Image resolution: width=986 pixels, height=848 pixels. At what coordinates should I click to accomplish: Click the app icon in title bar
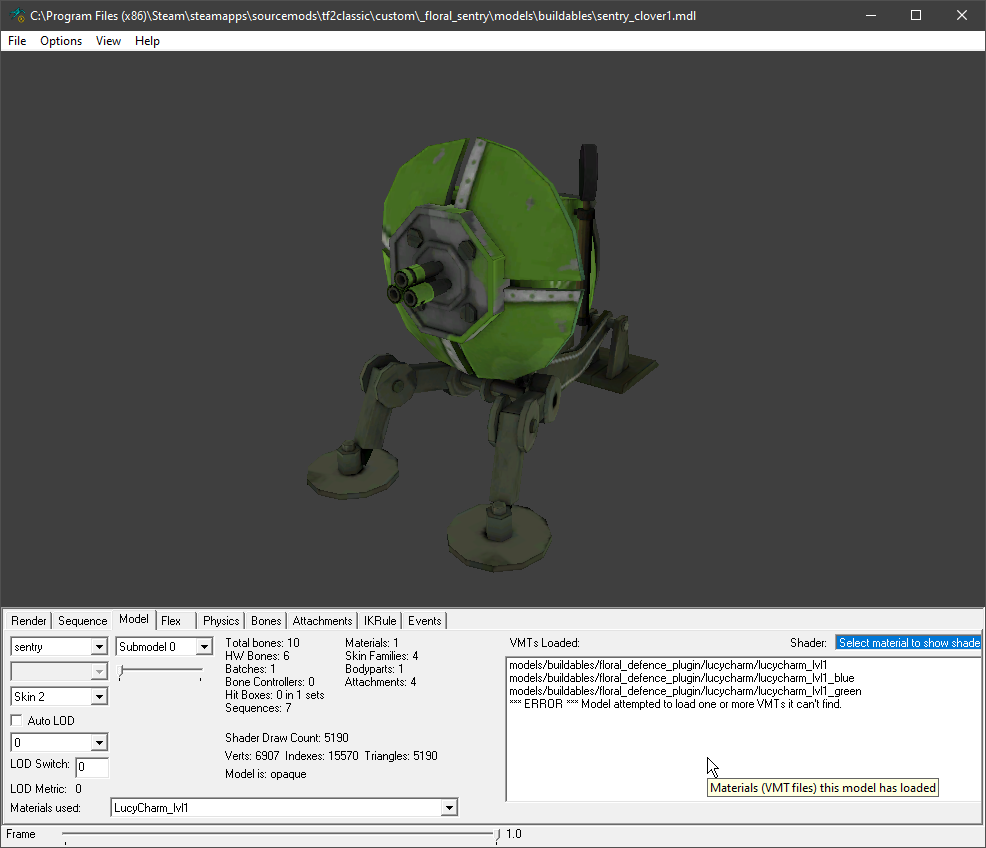pyautogui.click(x=18, y=15)
